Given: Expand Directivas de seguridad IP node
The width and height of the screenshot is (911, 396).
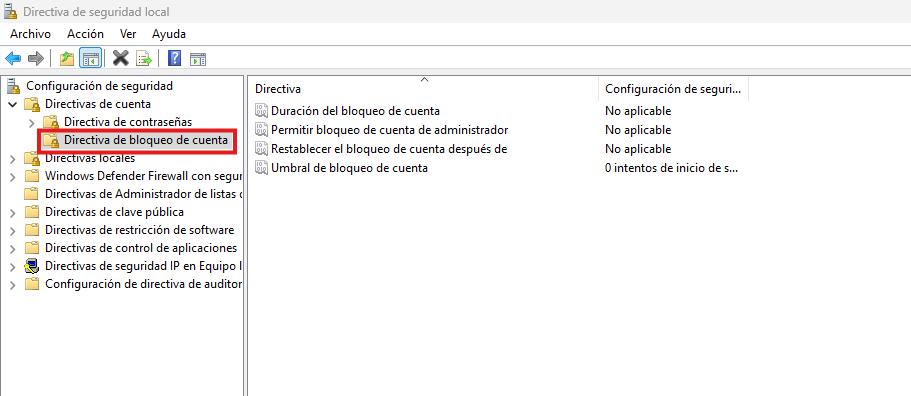Looking at the screenshot, I should 13,267.
